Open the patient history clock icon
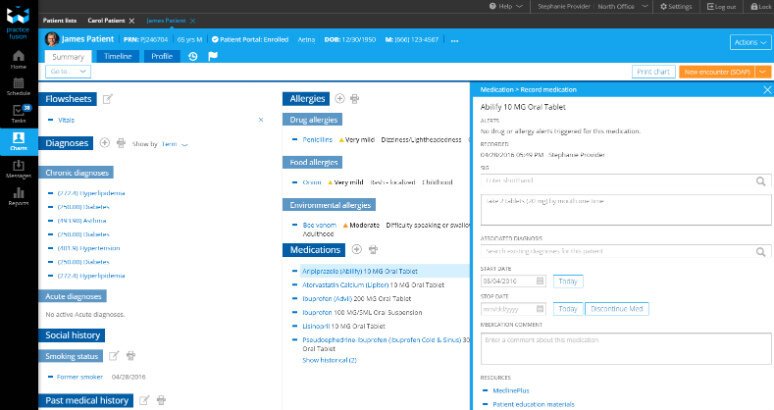 coord(193,56)
